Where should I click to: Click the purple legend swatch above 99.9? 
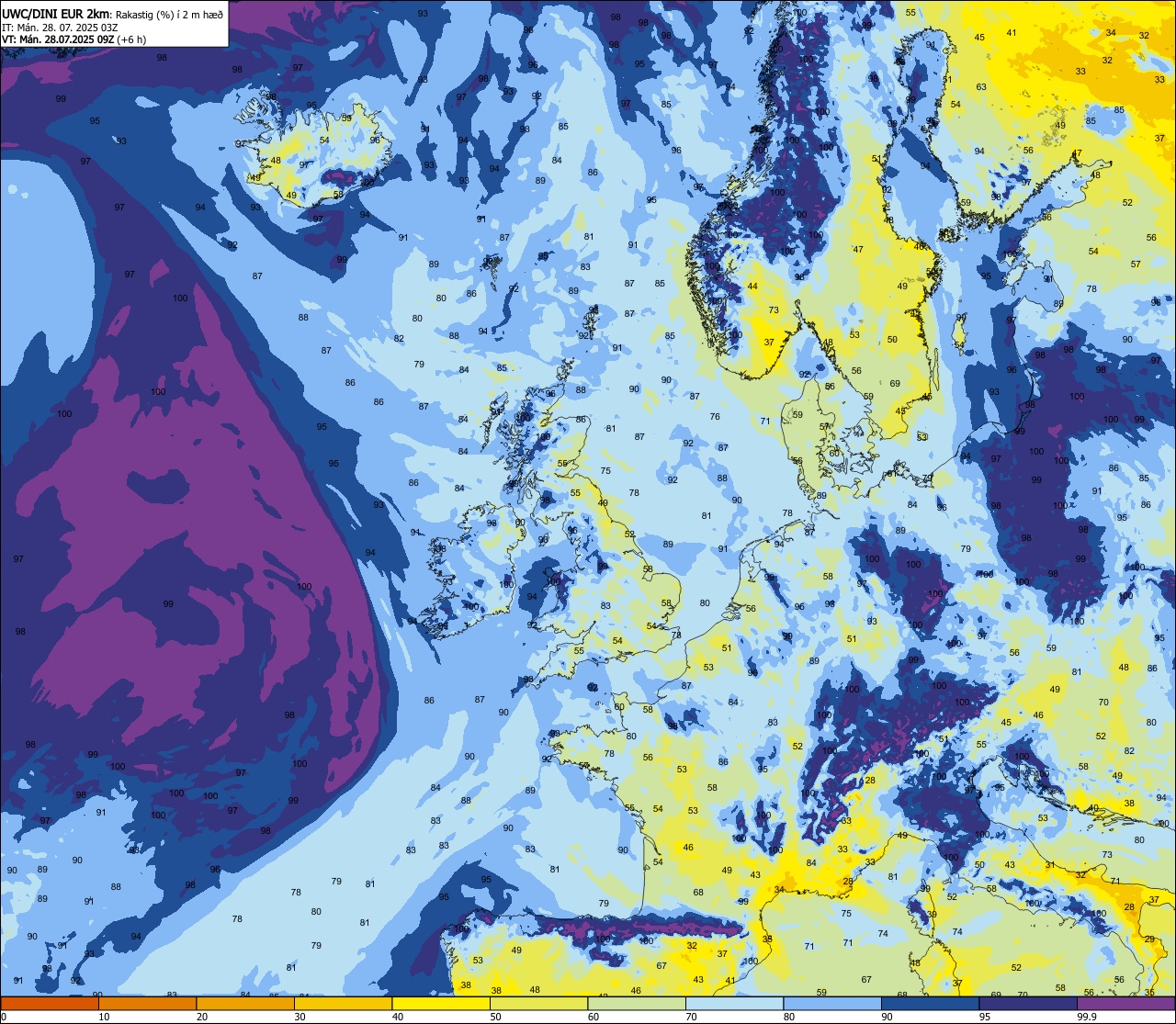(x=1125, y=1003)
